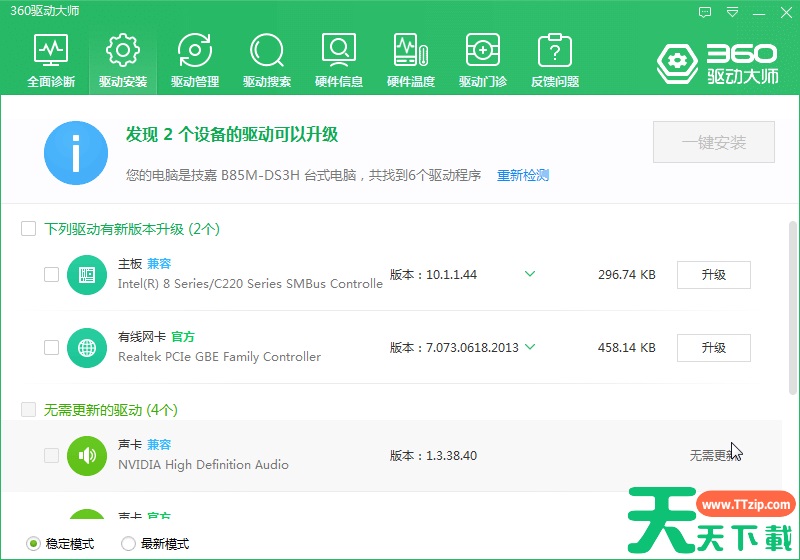Click the vertical scrollbar of driver list
The image size is (800, 560).
[x=793, y=300]
